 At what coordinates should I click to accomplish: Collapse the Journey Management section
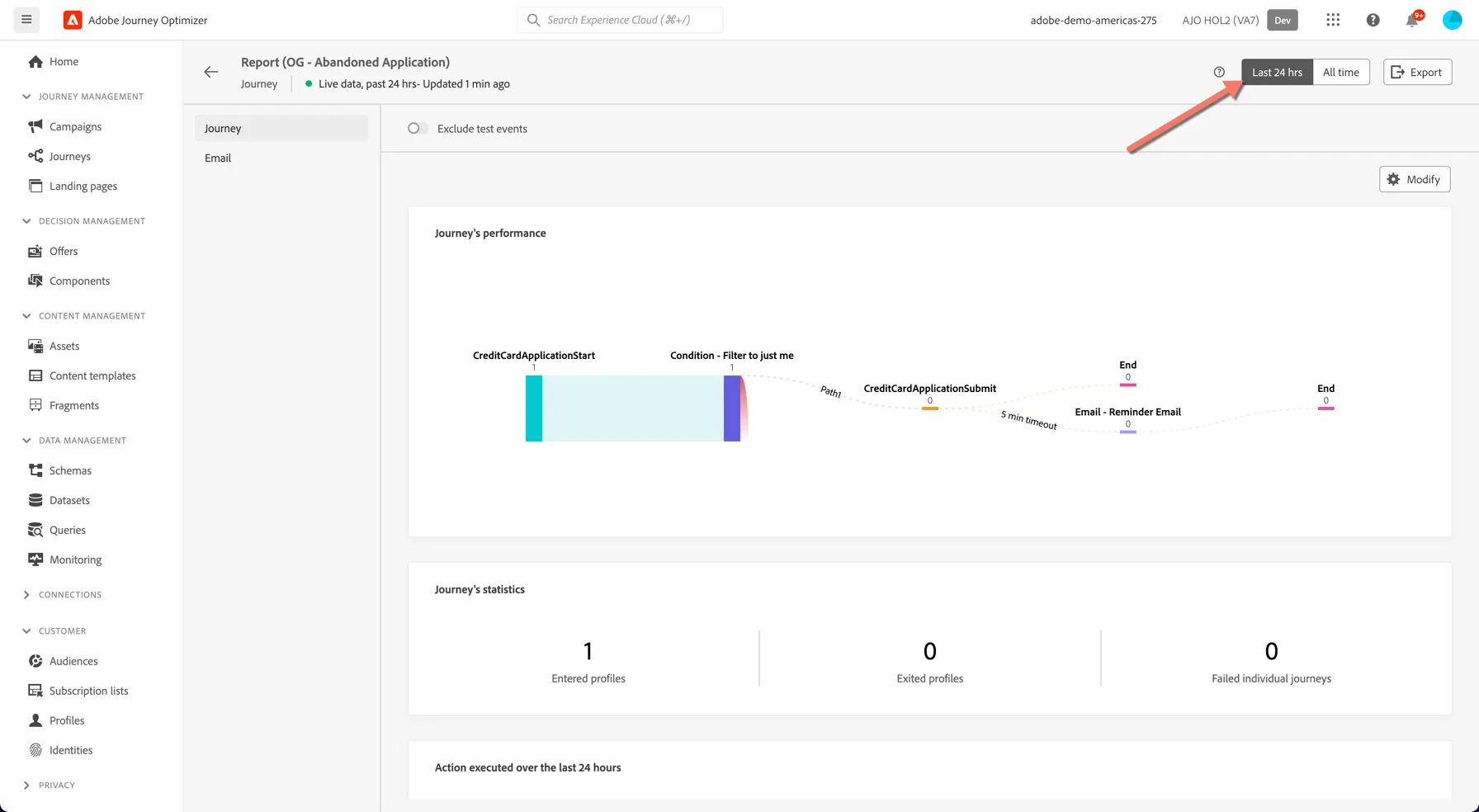tap(26, 97)
